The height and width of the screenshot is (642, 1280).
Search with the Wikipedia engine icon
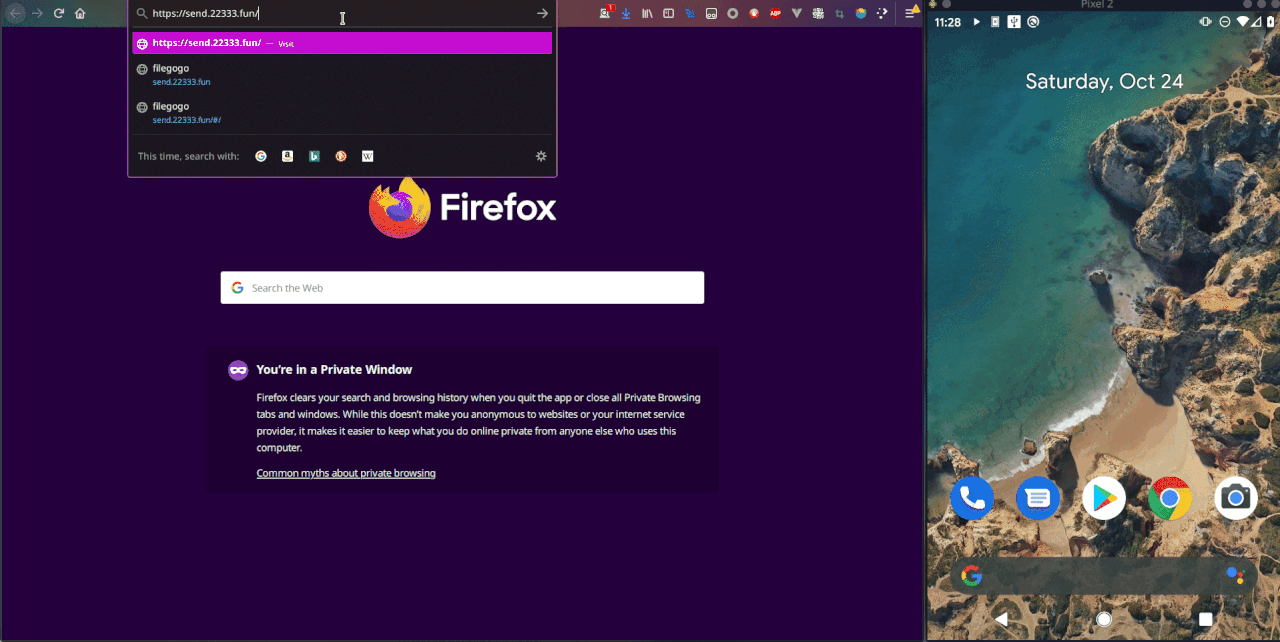coord(367,156)
